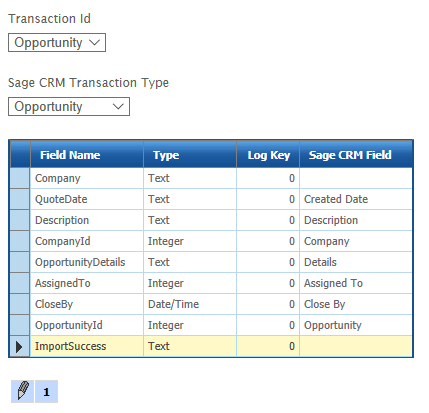Select the QuoteDate field name cell
The width and height of the screenshot is (429, 413).
point(87,199)
